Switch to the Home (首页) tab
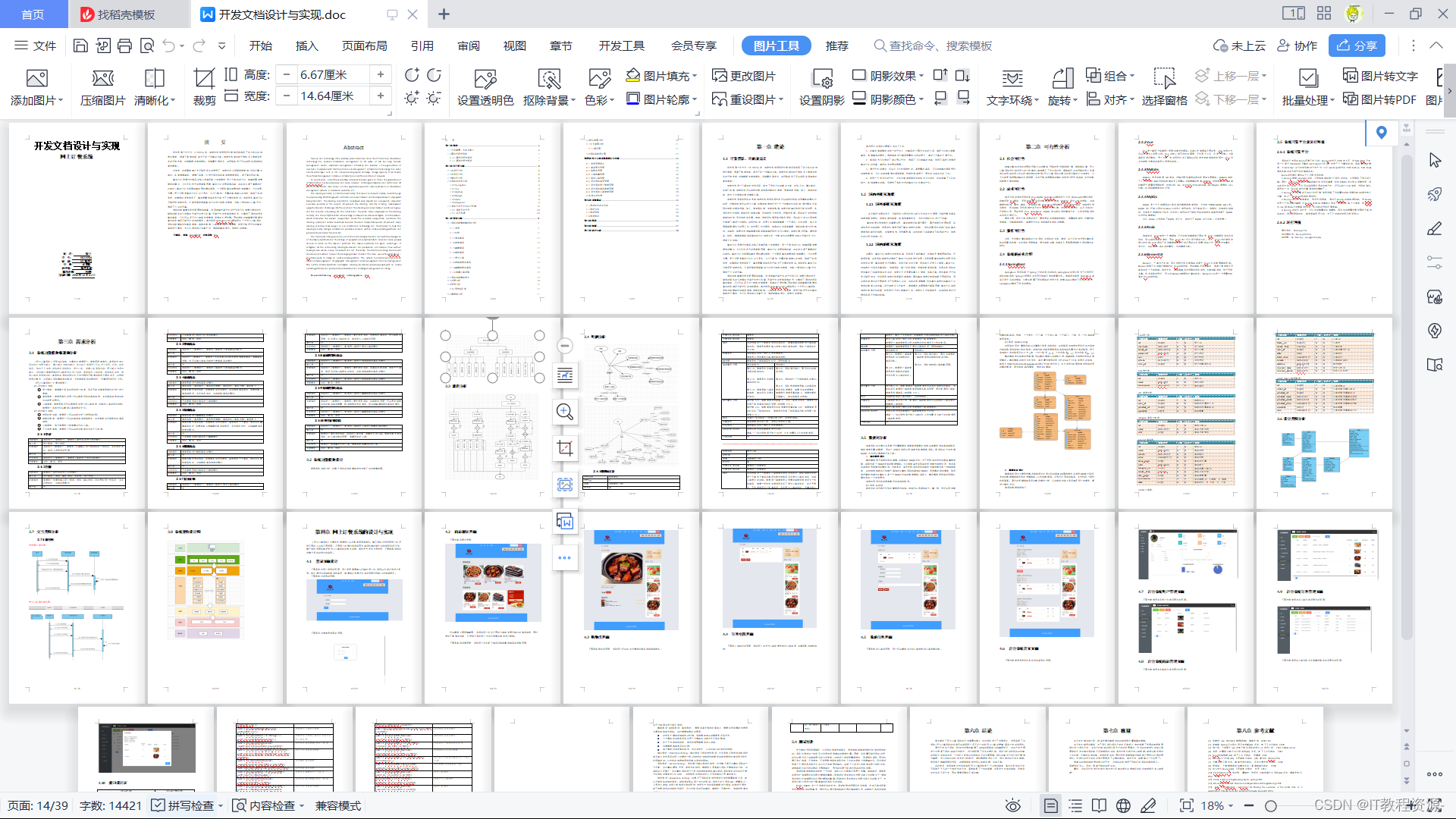Image resolution: width=1456 pixels, height=819 pixels. click(33, 14)
